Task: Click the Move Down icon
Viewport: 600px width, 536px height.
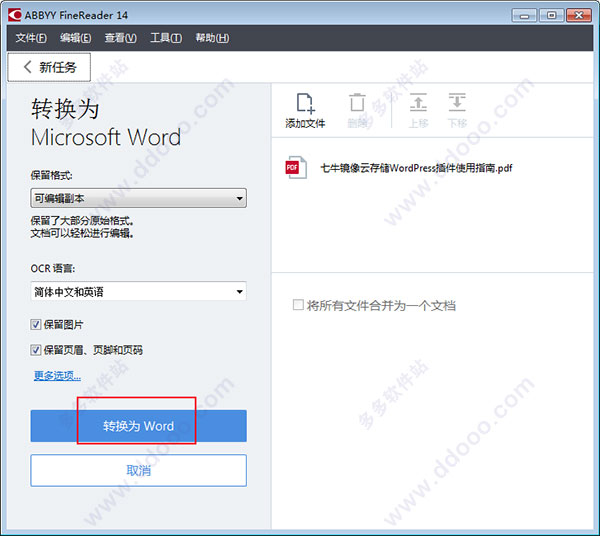Action: [x=457, y=102]
